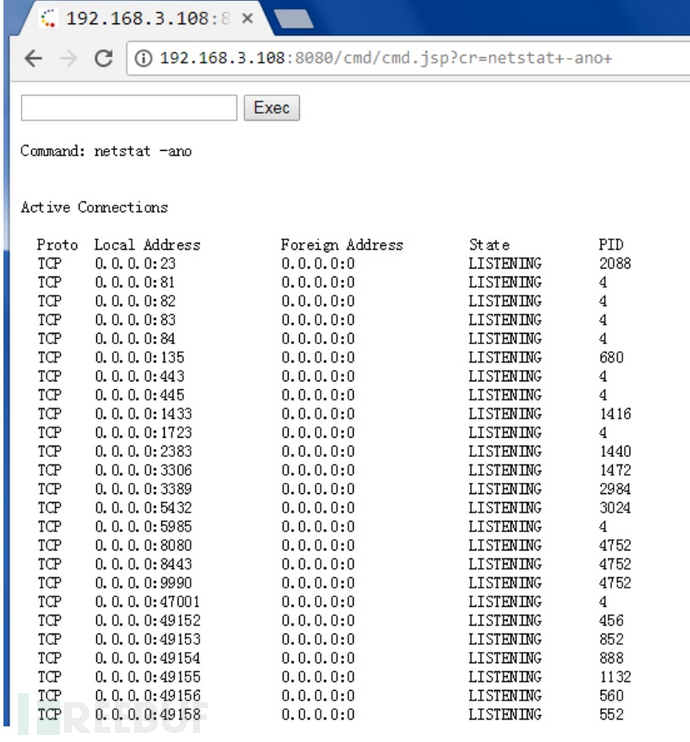Select local address 0.0.0.0:49158
The height and width of the screenshot is (742, 690).
[x=147, y=714]
